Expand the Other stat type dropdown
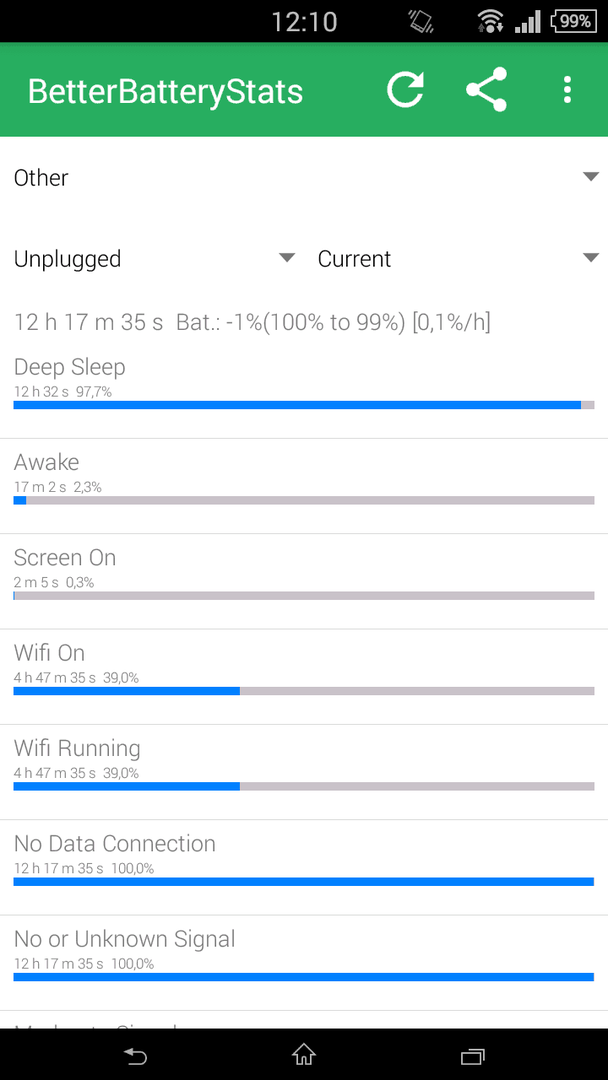Image resolution: width=608 pixels, height=1080 pixels. click(x=304, y=178)
